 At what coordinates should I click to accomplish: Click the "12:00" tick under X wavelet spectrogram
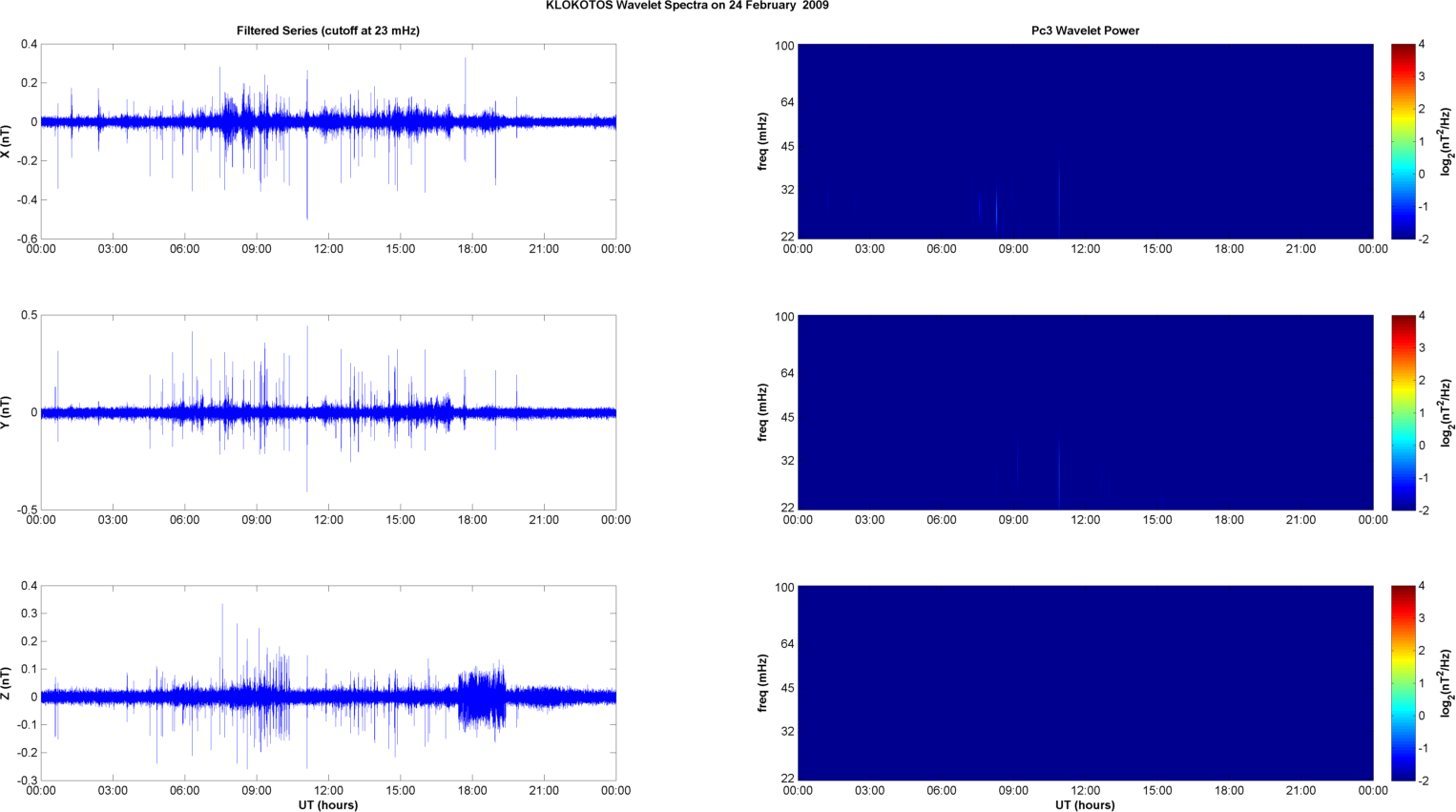pyautogui.click(x=1085, y=249)
